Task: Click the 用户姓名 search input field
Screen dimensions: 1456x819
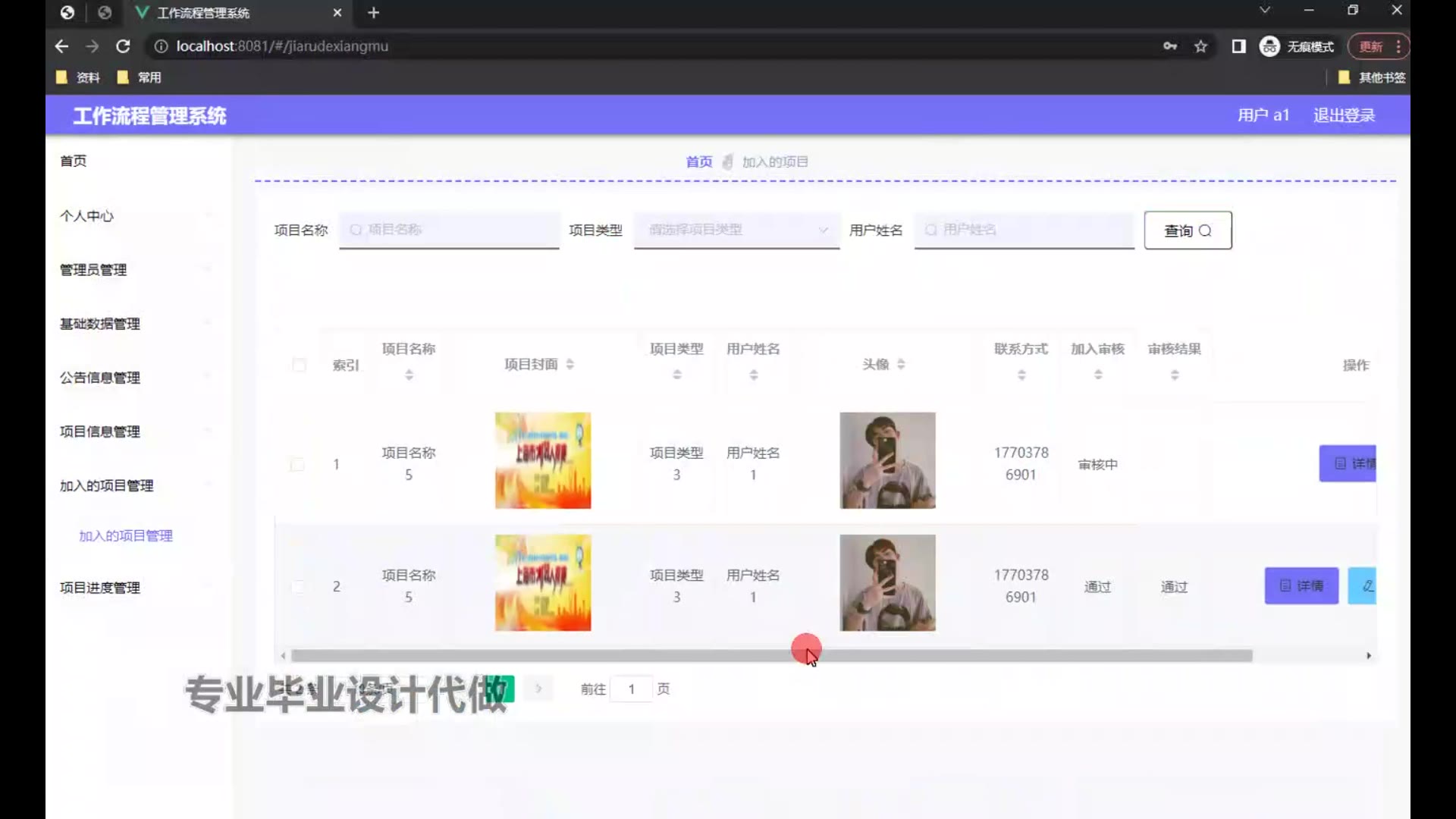Action: [1024, 230]
